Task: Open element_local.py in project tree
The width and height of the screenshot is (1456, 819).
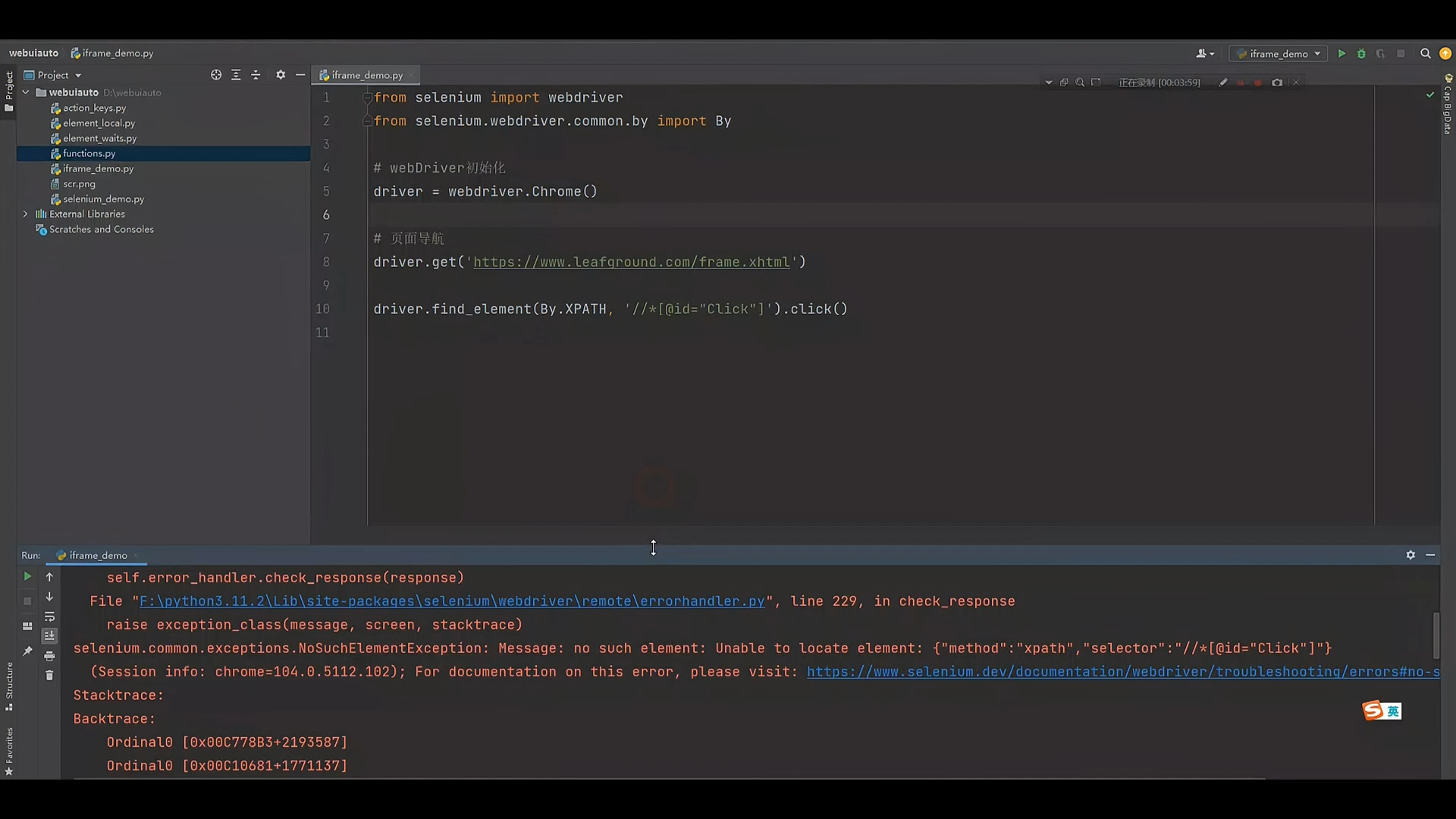Action: pyautogui.click(x=99, y=123)
